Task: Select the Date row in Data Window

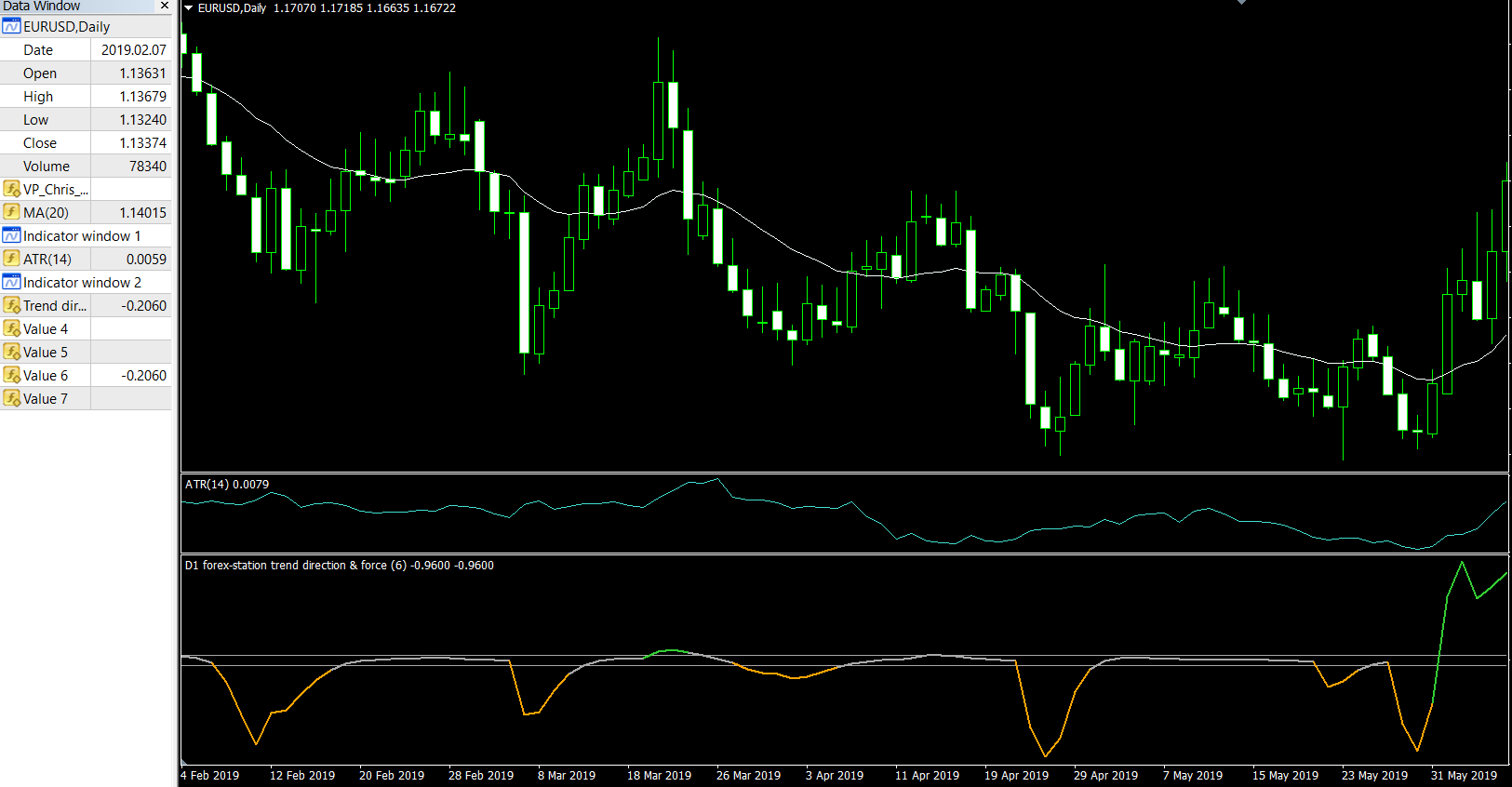Action: pyautogui.click(x=86, y=49)
